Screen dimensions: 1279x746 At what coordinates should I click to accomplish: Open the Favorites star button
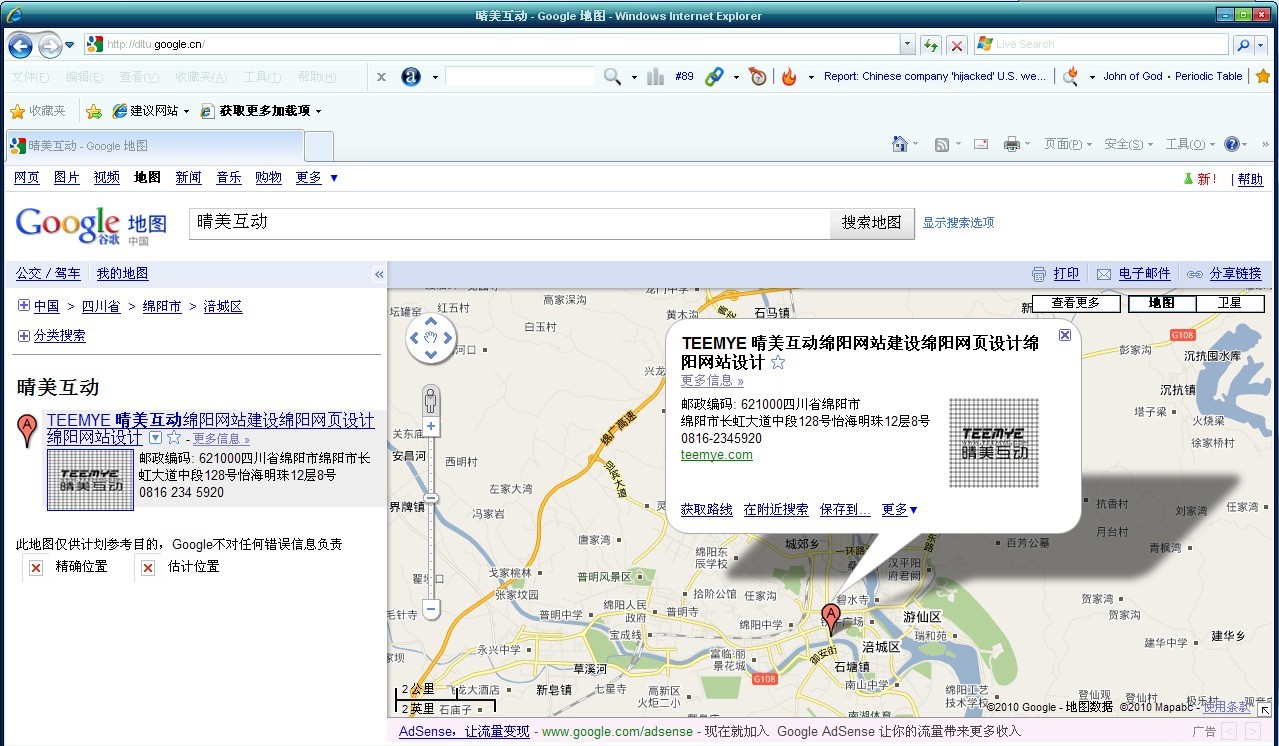pyautogui.click(x=37, y=111)
